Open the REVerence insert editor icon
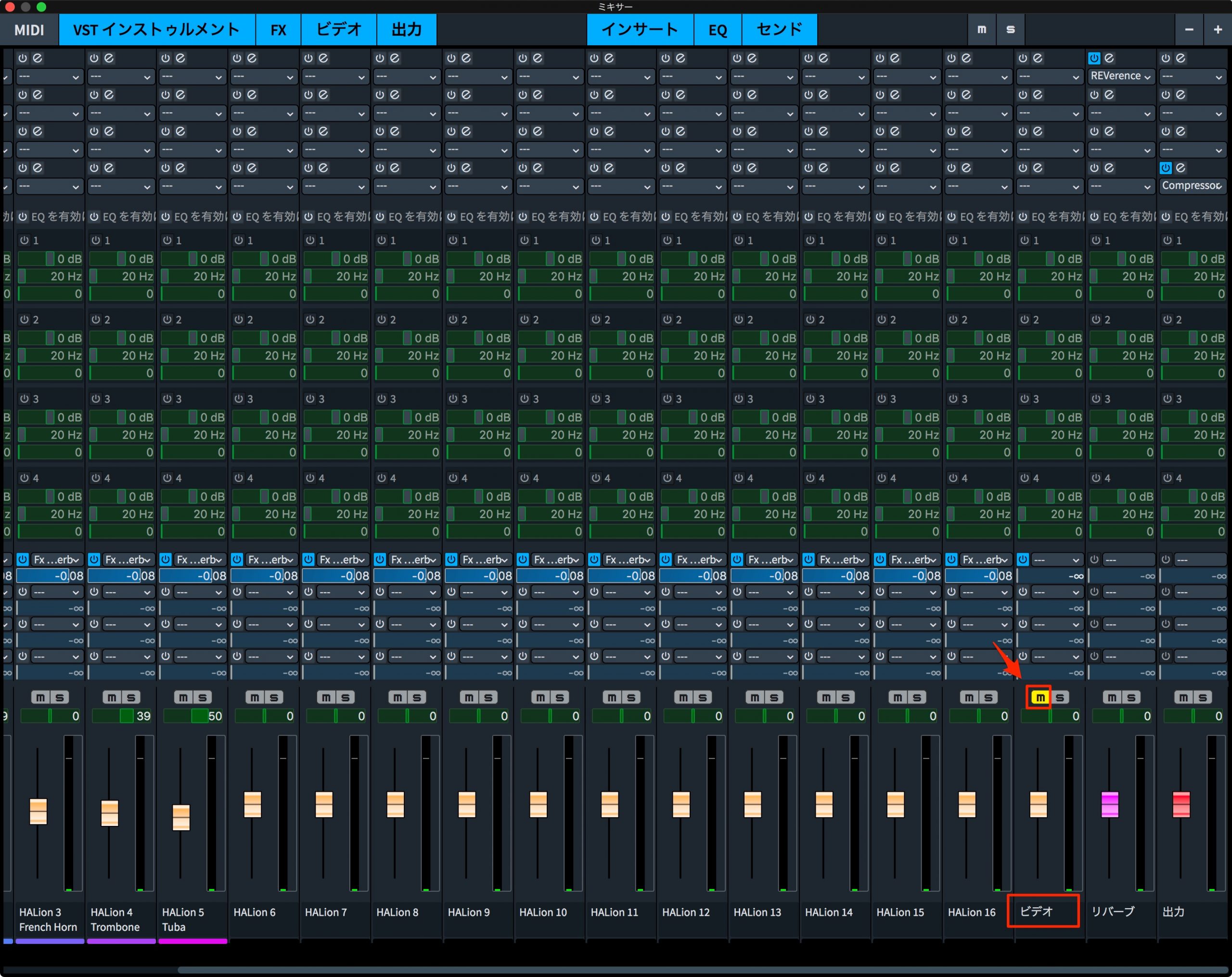 pos(1109,58)
